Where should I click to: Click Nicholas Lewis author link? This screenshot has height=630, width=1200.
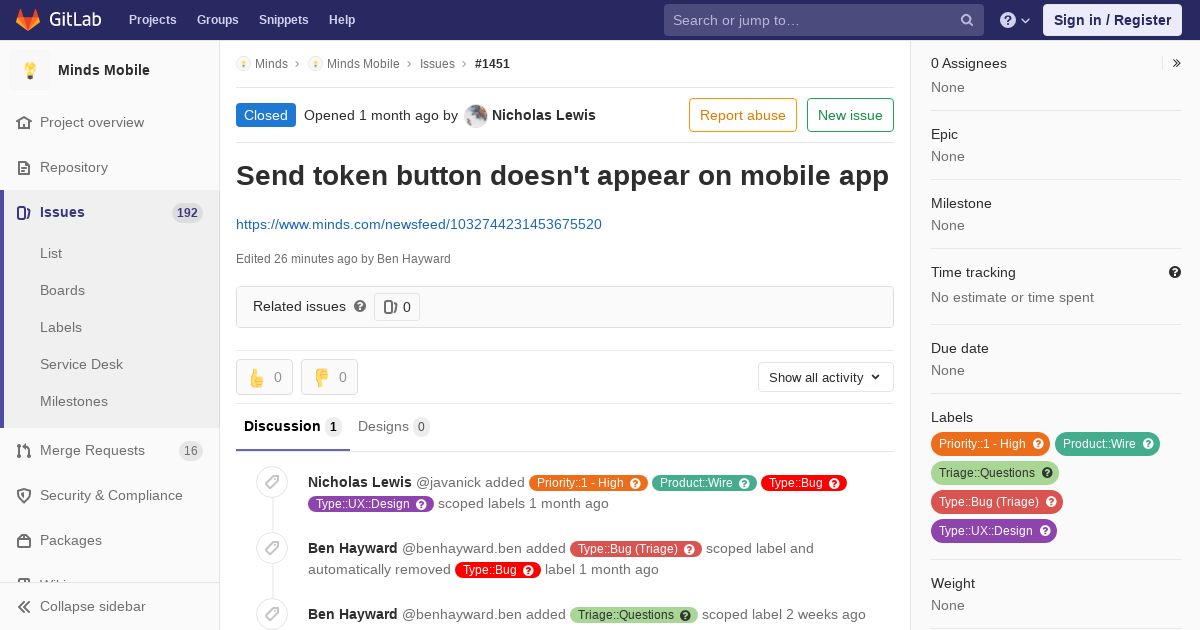544,115
